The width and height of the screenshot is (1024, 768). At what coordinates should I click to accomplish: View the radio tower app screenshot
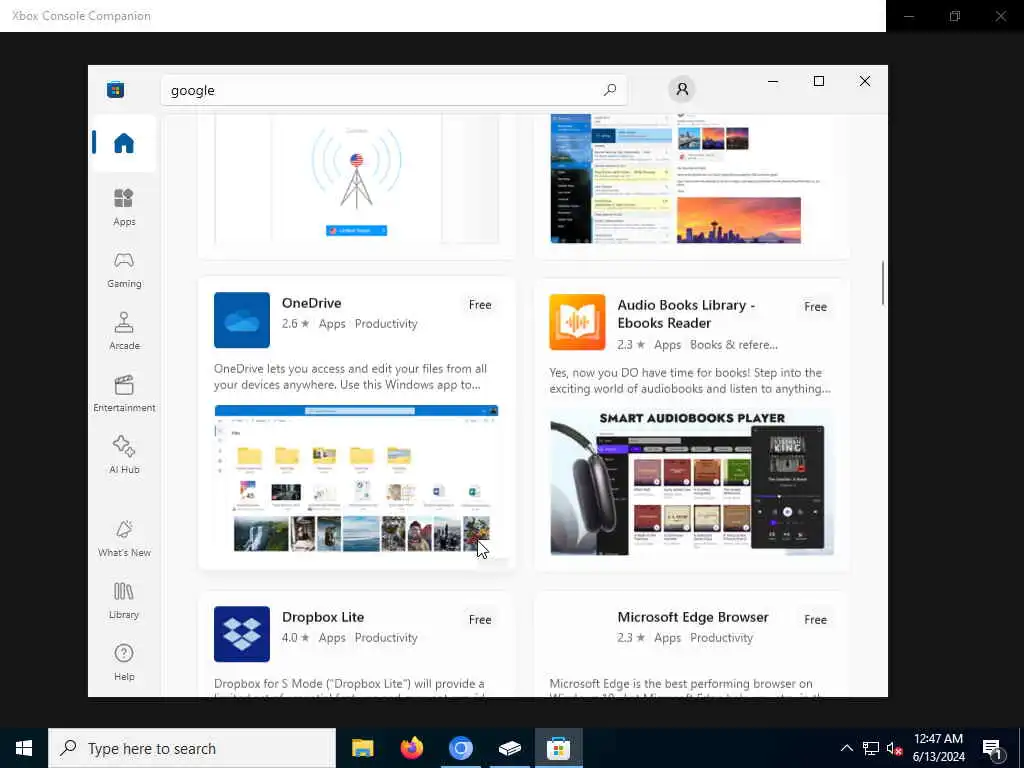[357, 179]
